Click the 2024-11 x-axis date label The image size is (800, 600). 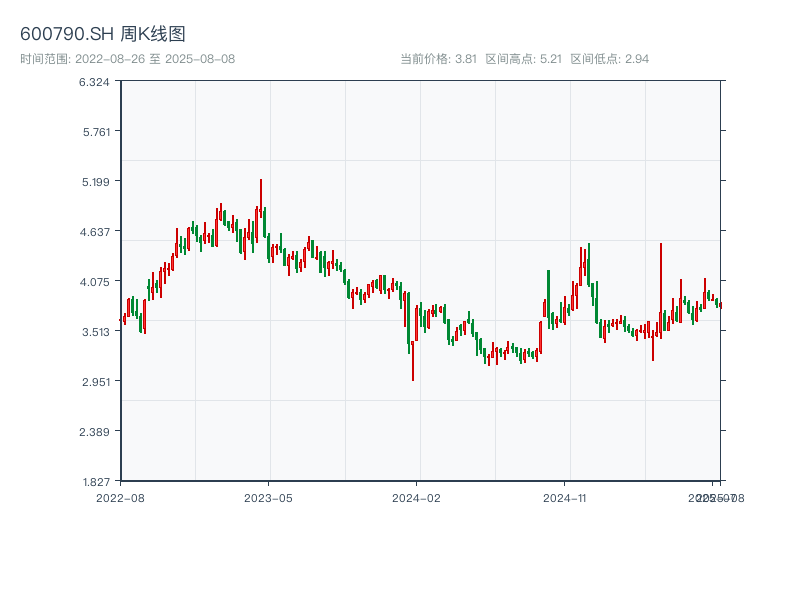point(566,497)
